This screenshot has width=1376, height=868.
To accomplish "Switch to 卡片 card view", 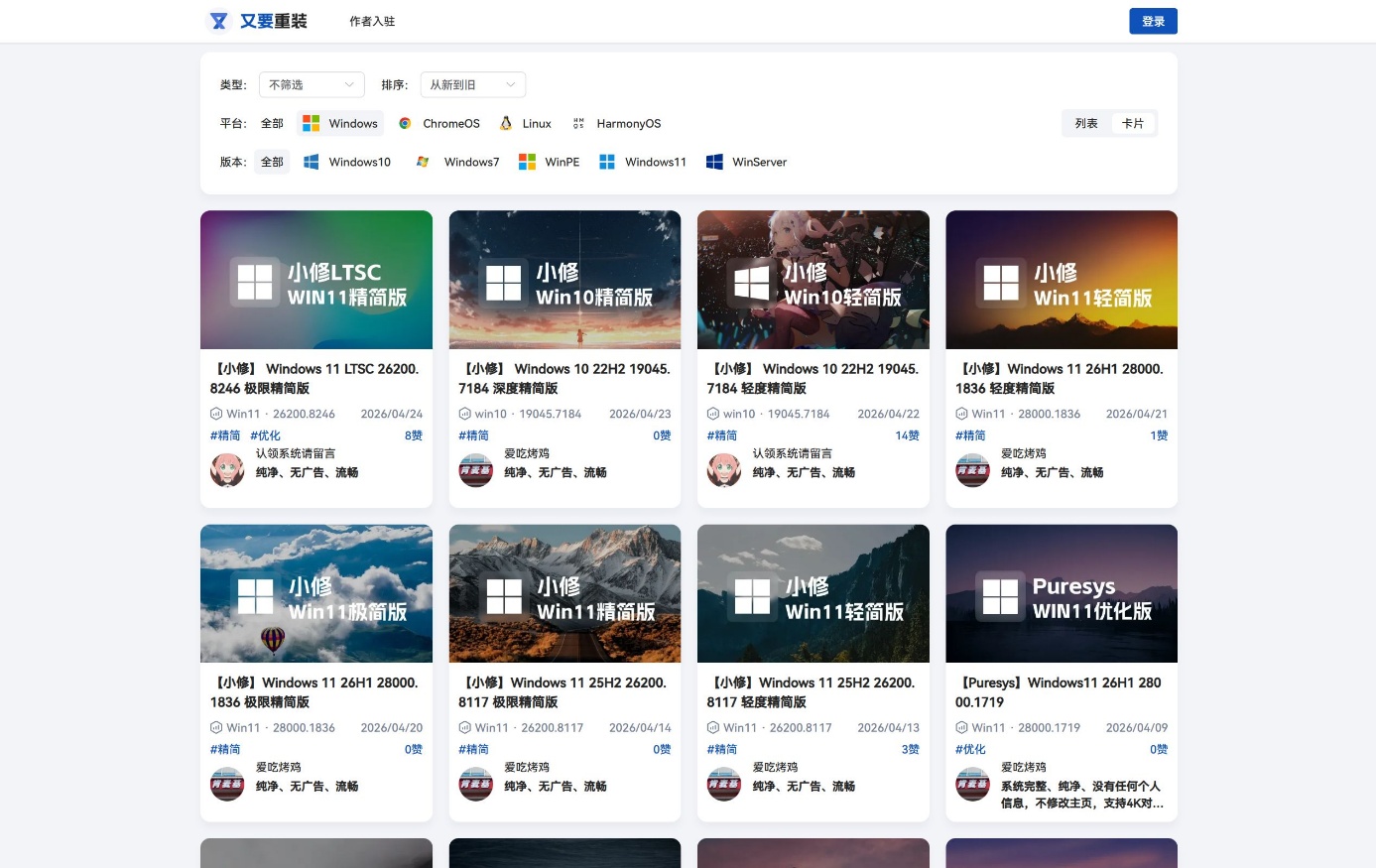I will 1133,123.
